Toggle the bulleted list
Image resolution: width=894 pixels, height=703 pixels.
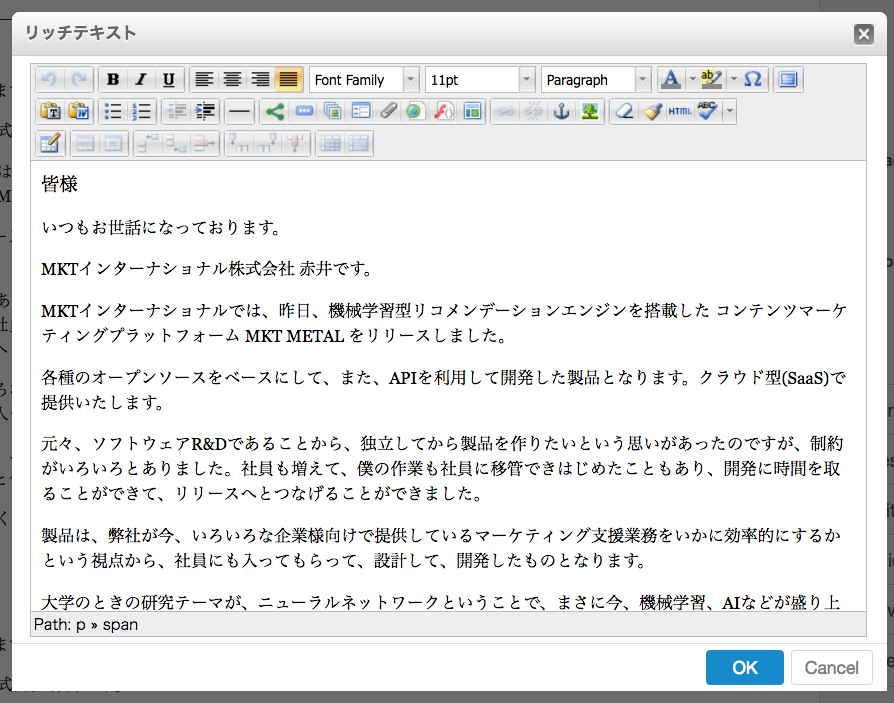113,111
